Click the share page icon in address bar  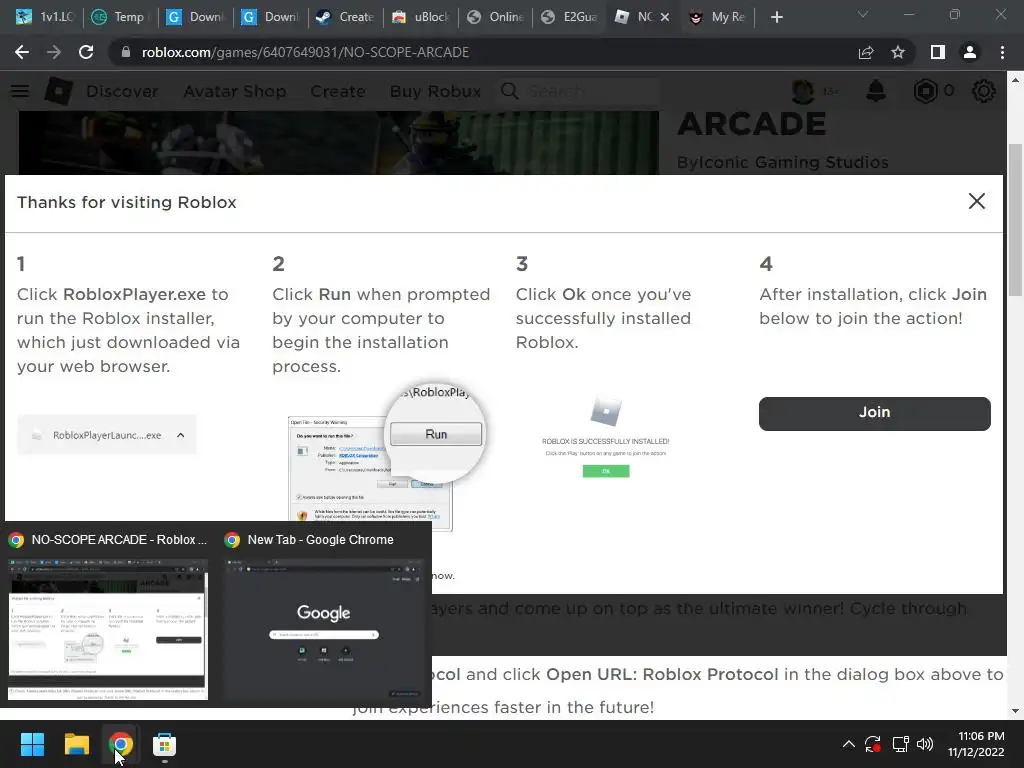tap(866, 52)
